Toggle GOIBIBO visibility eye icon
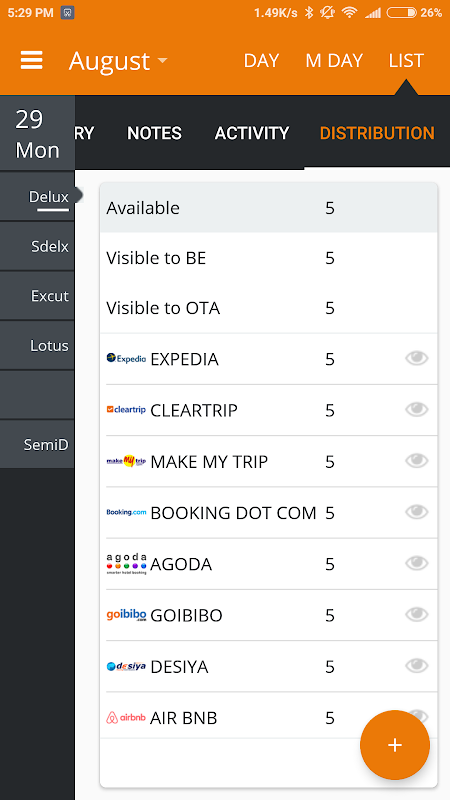The height and width of the screenshot is (800, 450). pos(417,614)
